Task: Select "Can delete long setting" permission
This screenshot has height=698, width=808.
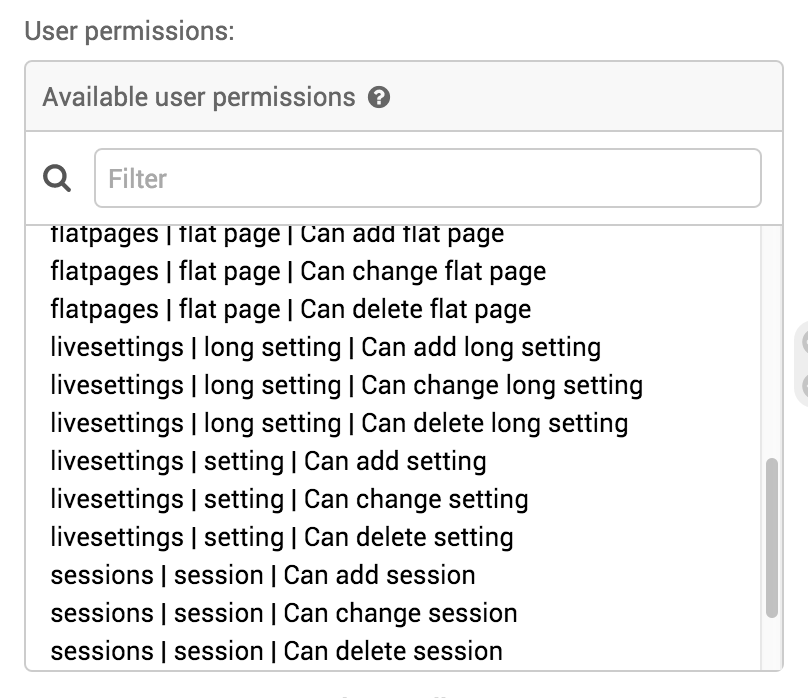Action: tap(339, 424)
